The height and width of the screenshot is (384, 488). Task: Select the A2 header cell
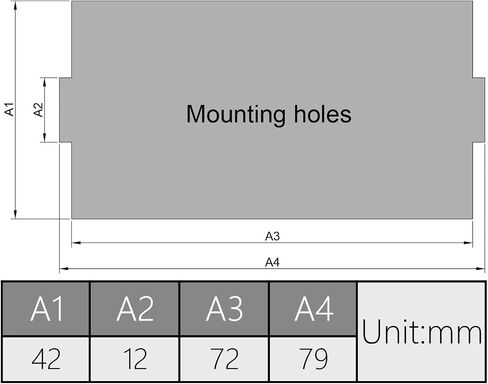[x=135, y=309]
